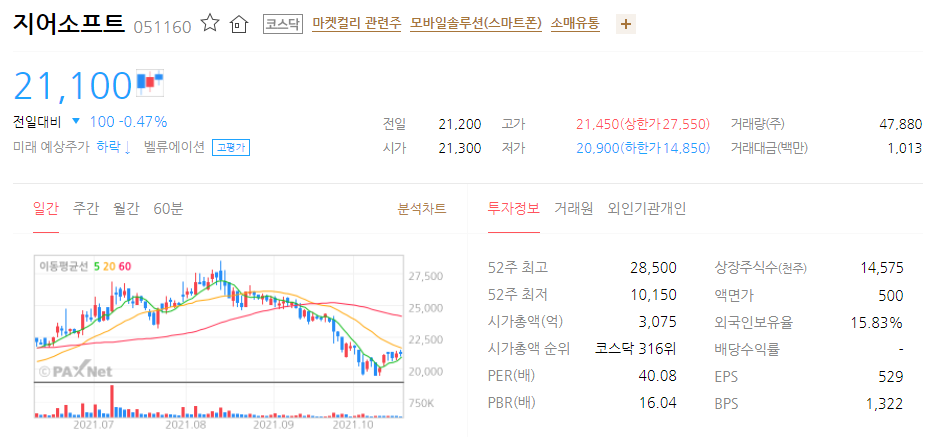
Task: Switch chart to 월간 tab
Action: (x=125, y=208)
